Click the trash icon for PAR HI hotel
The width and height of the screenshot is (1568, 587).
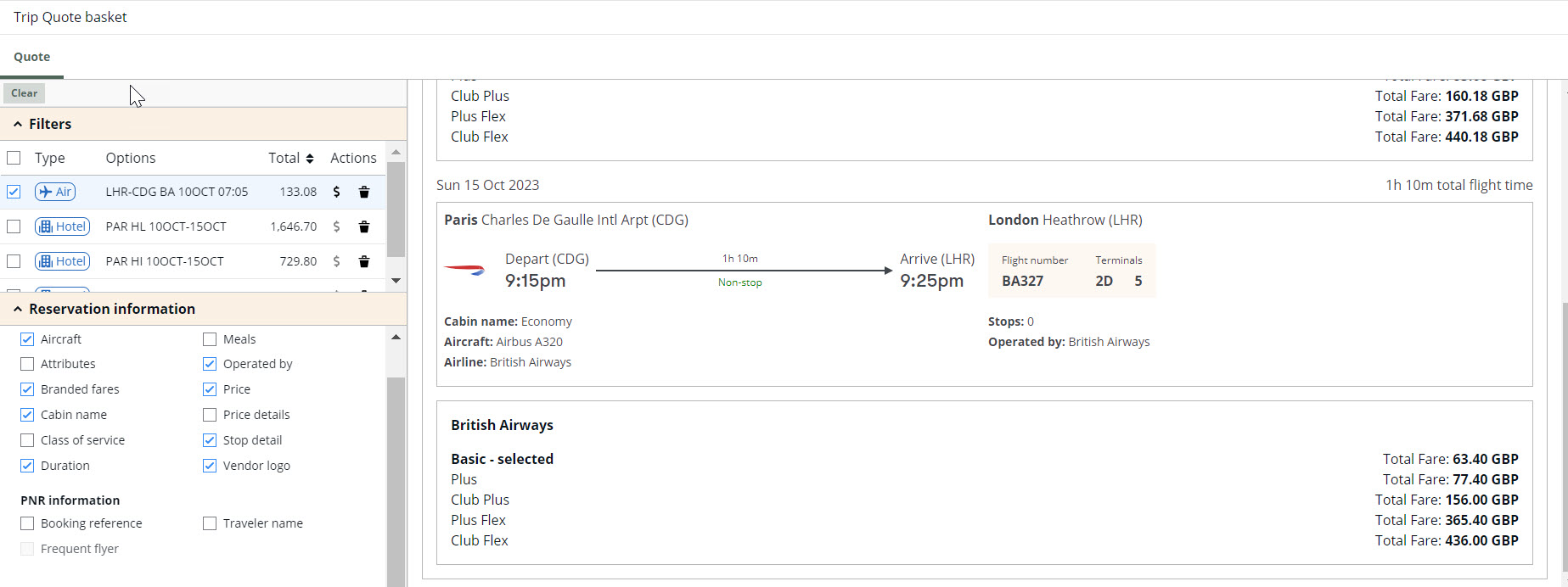[x=364, y=261]
